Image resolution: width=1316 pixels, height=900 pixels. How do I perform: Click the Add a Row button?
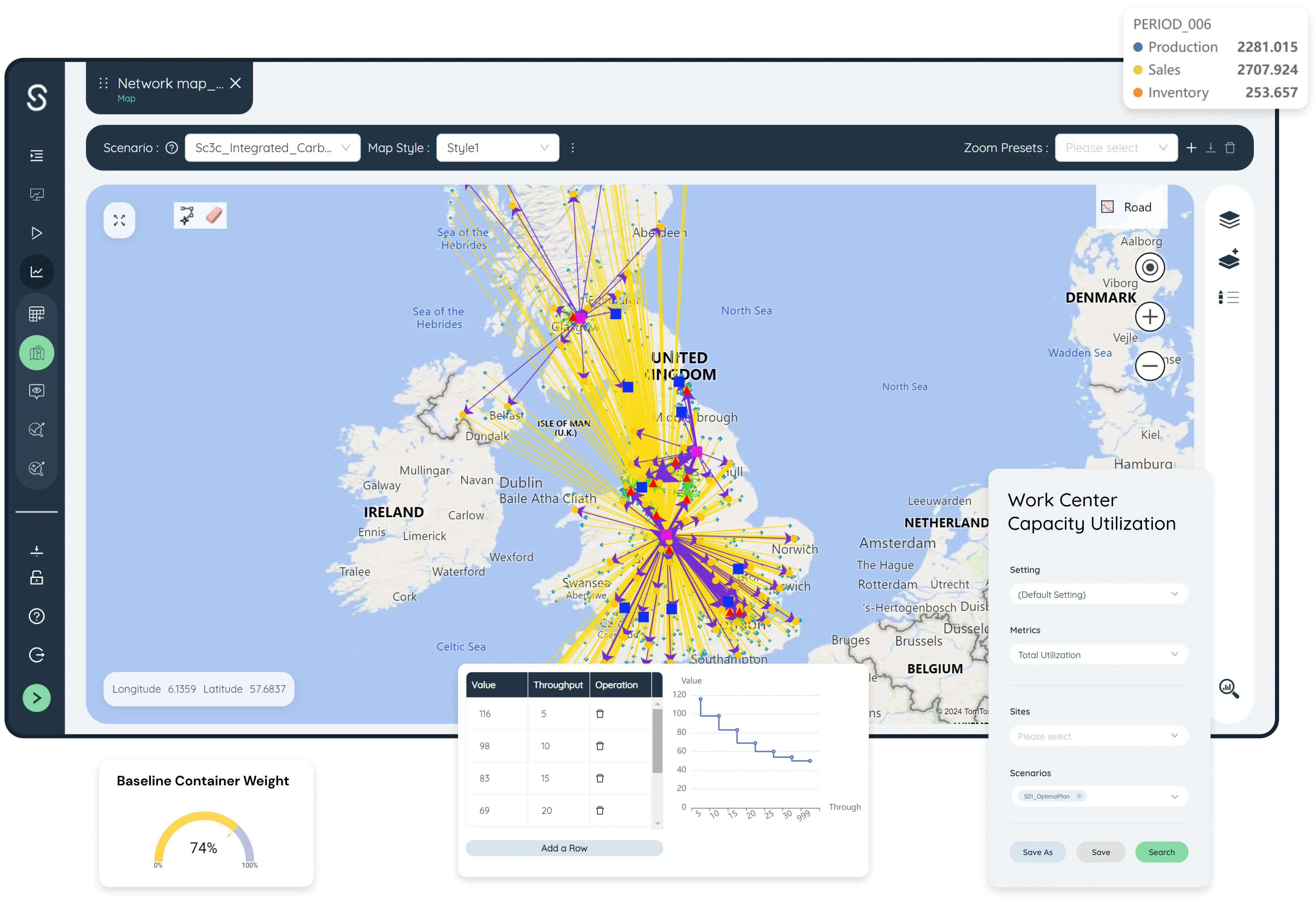564,848
